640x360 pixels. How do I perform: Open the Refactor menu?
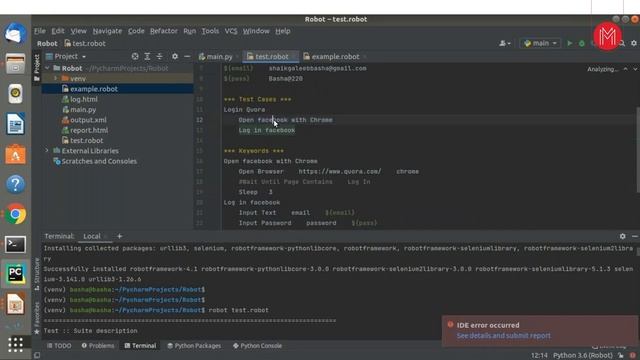(163, 31)
